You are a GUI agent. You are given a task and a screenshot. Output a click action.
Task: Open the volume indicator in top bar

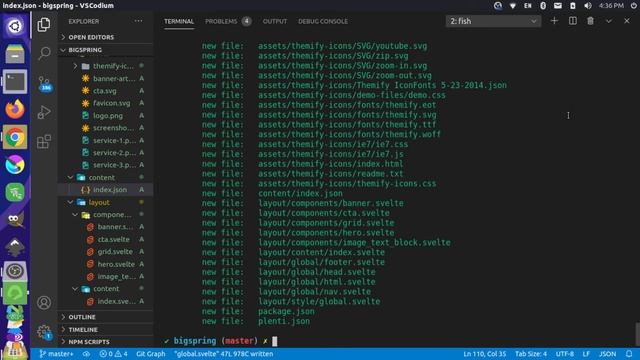(x=588, y=6)
